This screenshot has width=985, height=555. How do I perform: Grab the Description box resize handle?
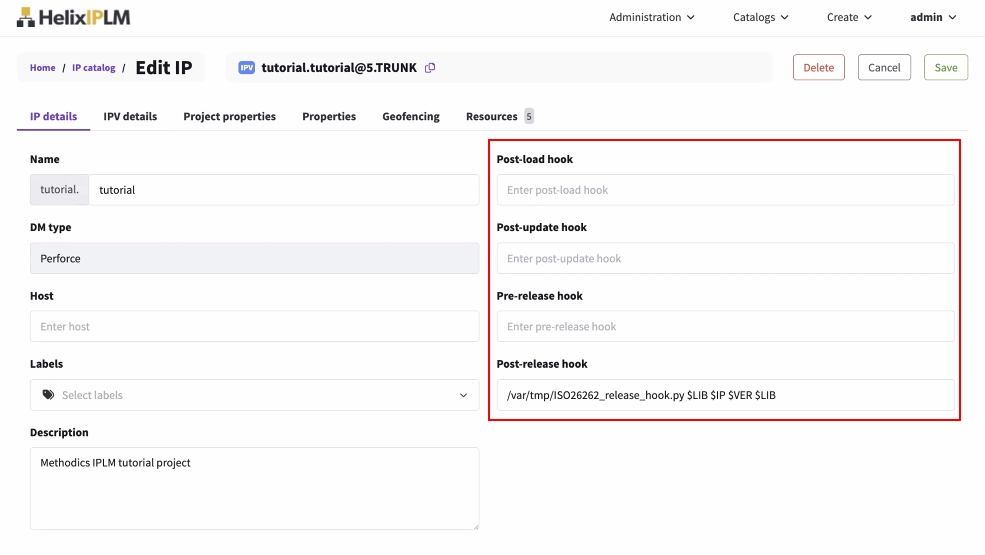(x=474, y=524)
